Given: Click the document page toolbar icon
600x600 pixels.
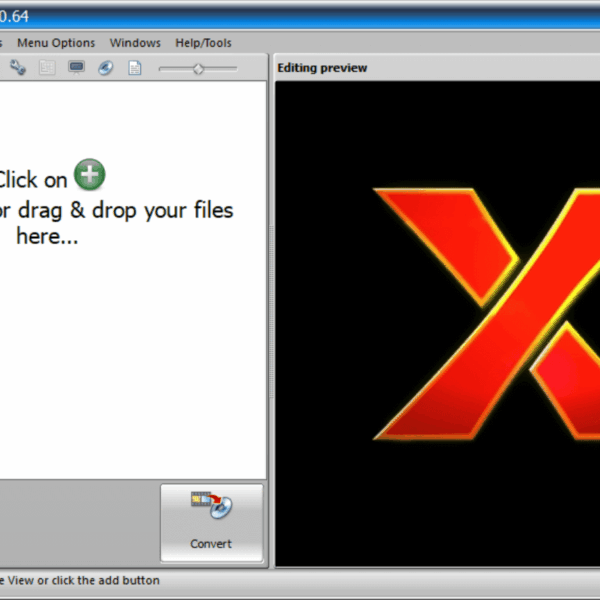Looking at the screenshot, I should coord(134,68).
